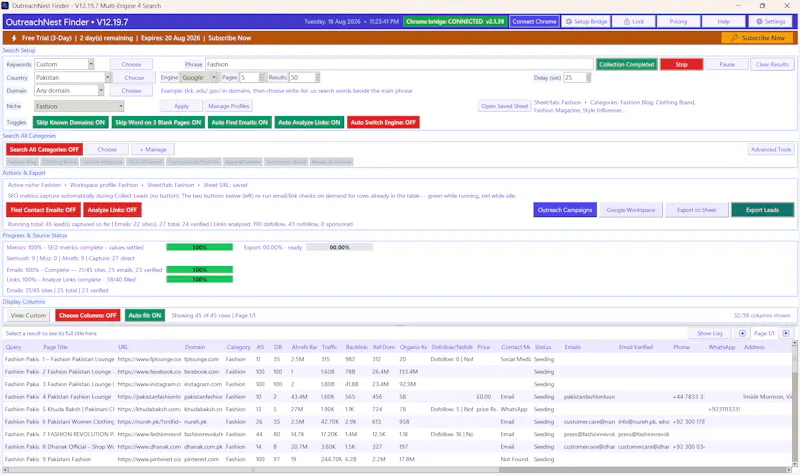800x475 pixels.
Task: Click Clear Results button
Action: [x=772, y=64]
